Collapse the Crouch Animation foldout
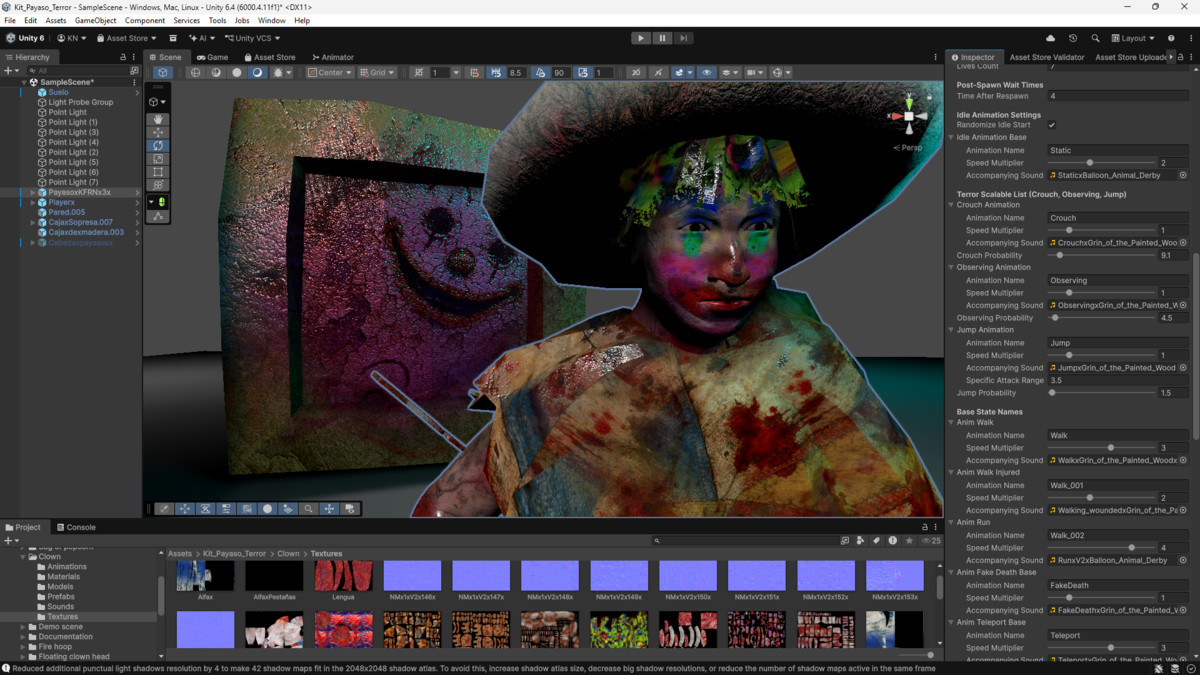Image resolution: width=1200 pixels, height=675 pixels. 952,205
